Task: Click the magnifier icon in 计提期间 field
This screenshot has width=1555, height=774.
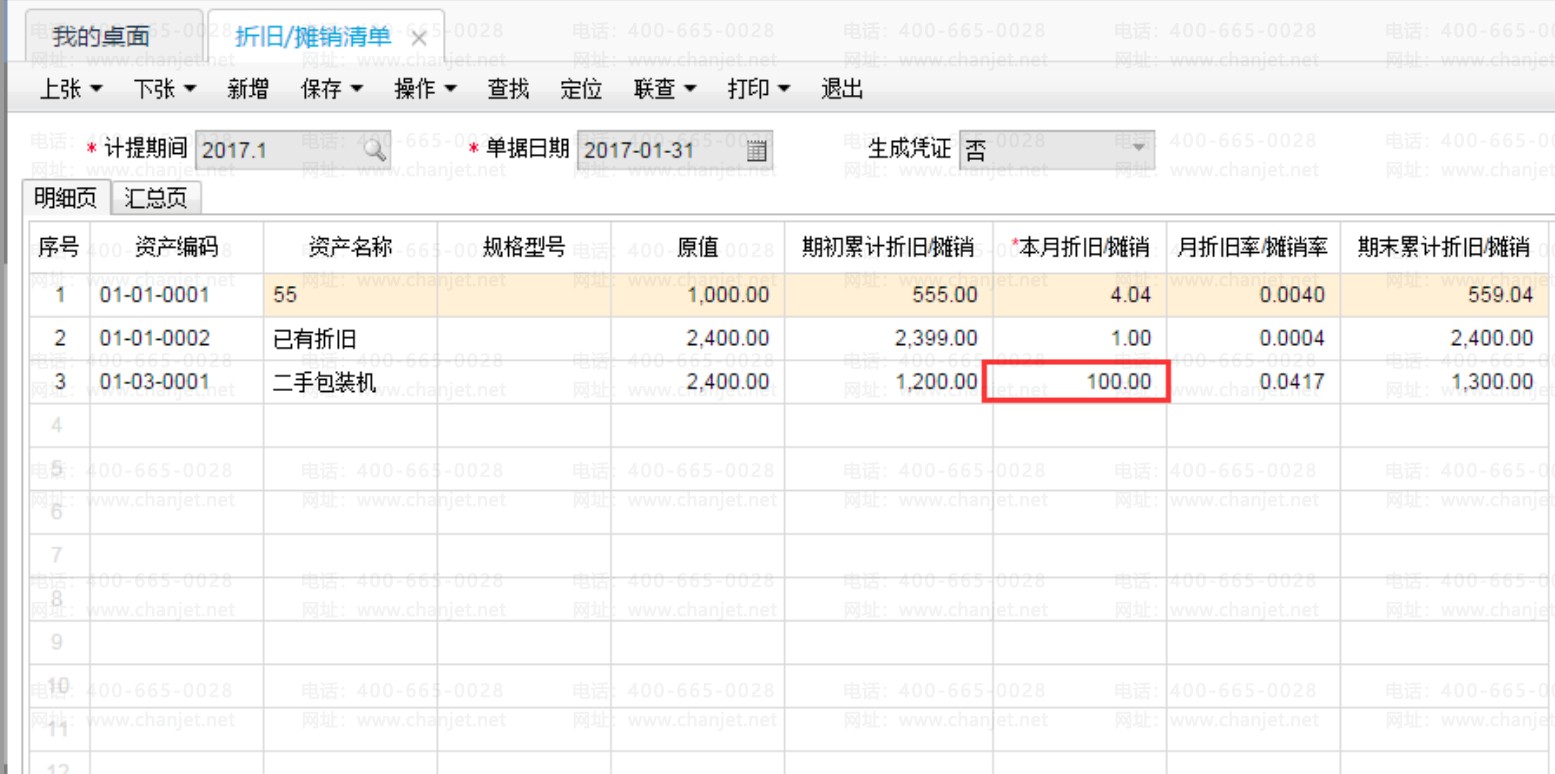Action: (373, 150)
